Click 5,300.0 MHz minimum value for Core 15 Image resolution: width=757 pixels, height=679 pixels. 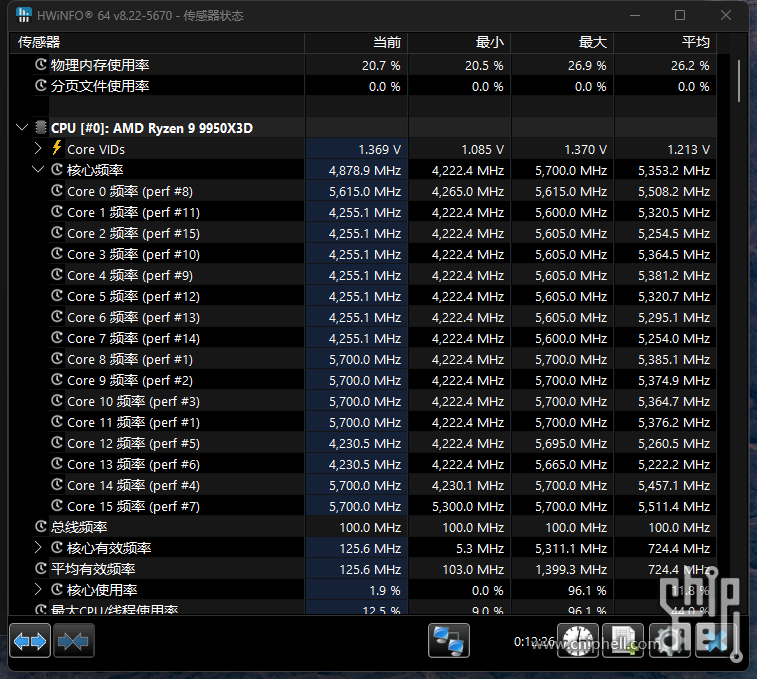coord(468,507)
